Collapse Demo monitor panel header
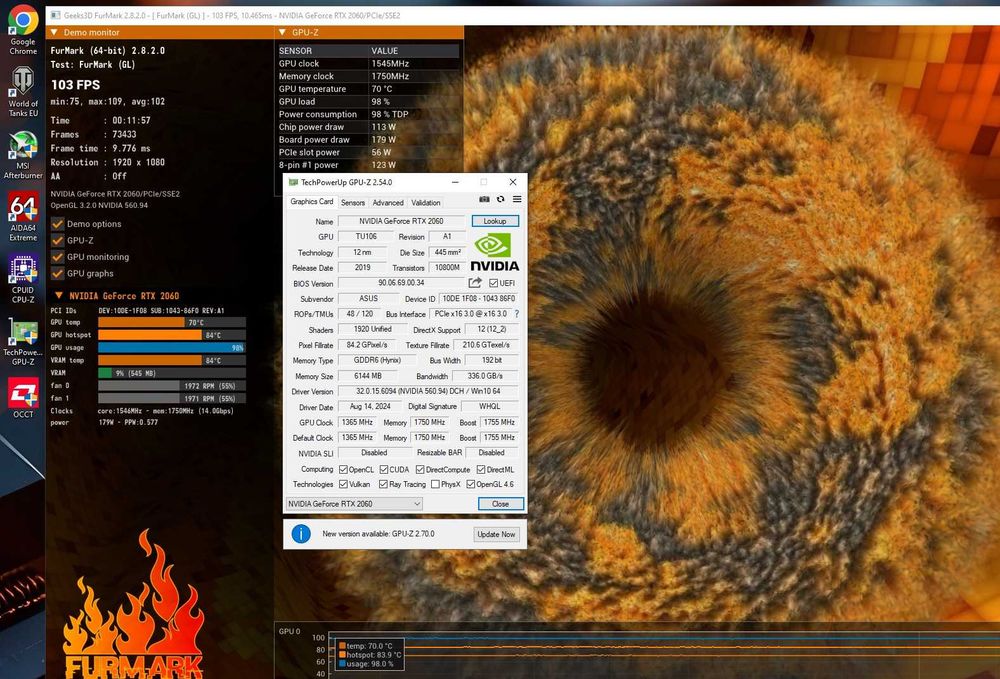Screen dimensions: 1000x679 (x=159, y=32)
